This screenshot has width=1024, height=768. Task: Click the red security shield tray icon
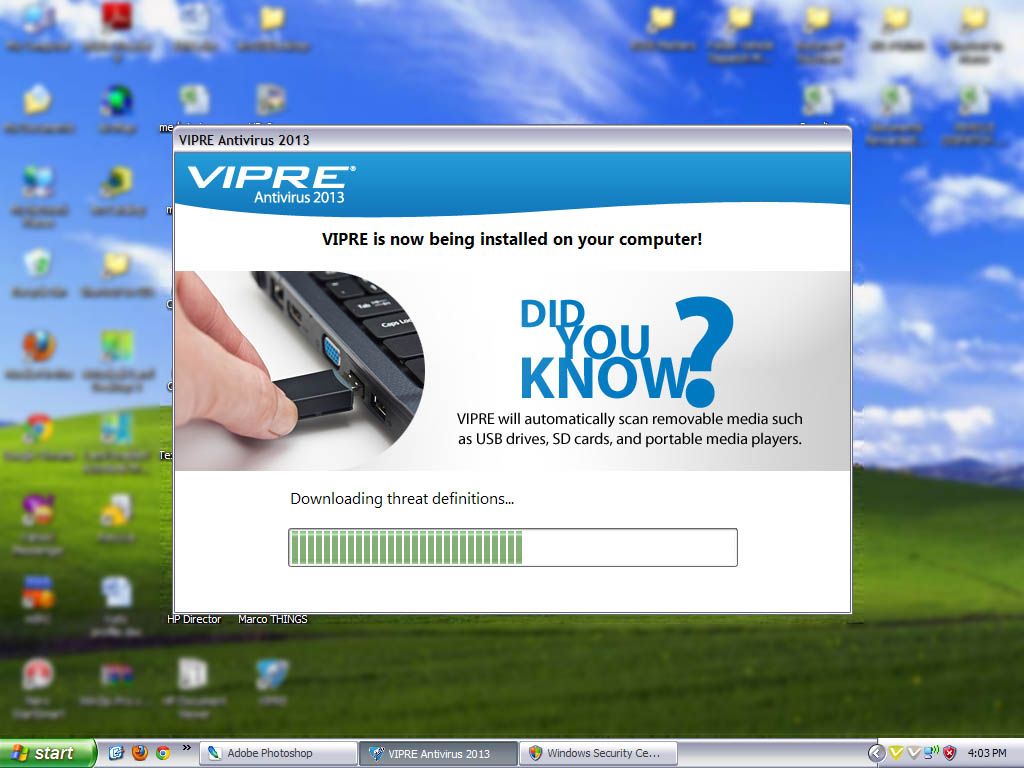[x=950, y=753]
